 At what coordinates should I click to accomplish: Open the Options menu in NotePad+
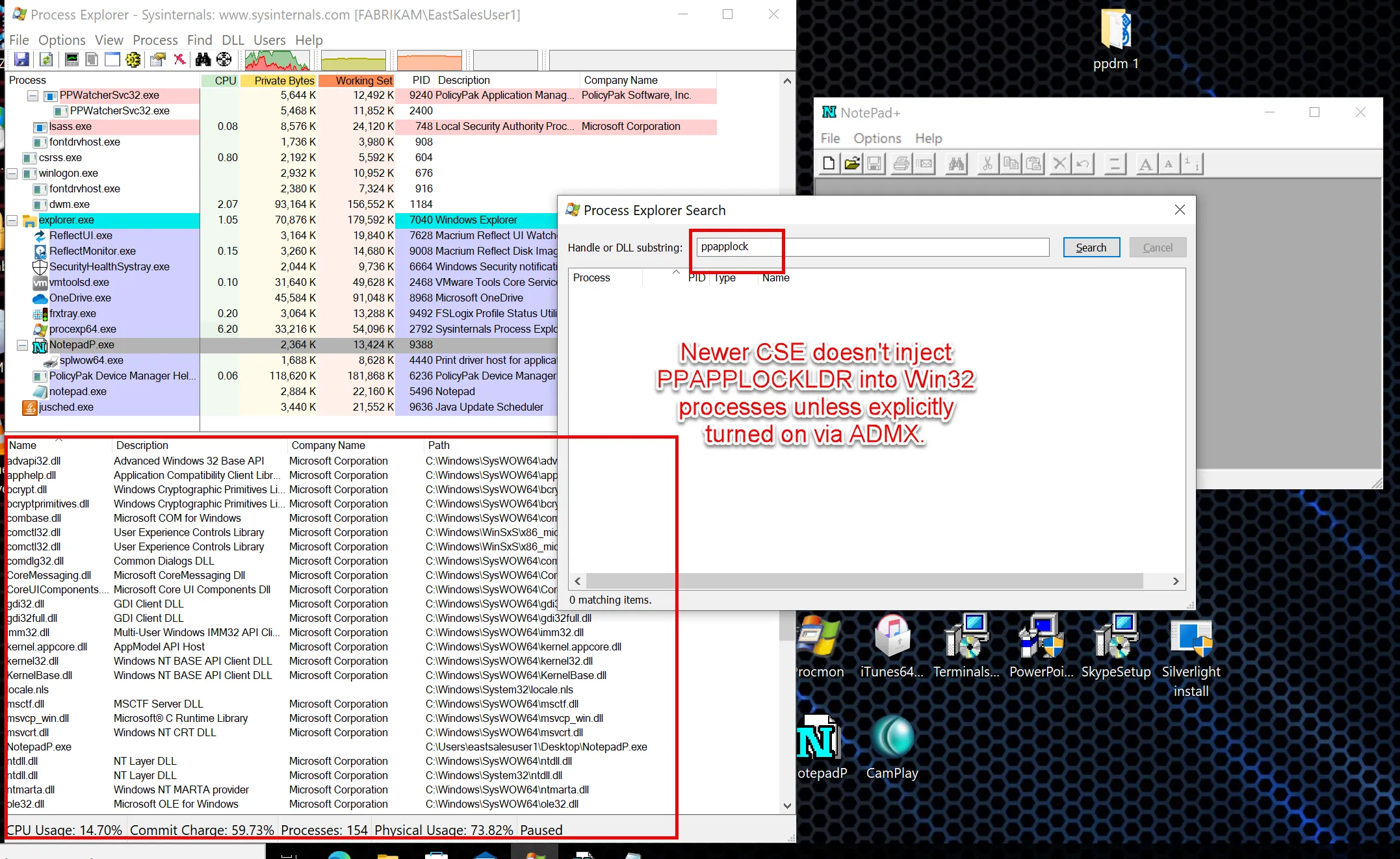click(x=877, y=138)
